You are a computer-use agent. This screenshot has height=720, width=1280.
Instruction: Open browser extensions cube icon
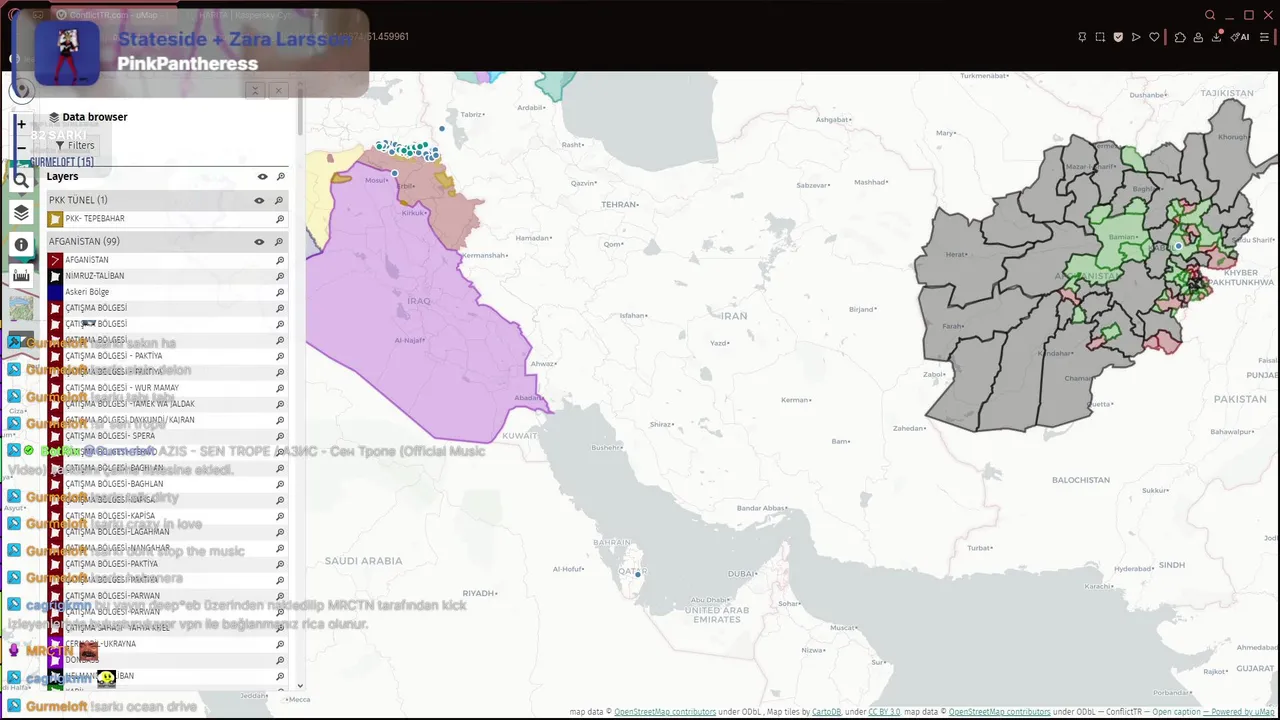coord(1180,37)
